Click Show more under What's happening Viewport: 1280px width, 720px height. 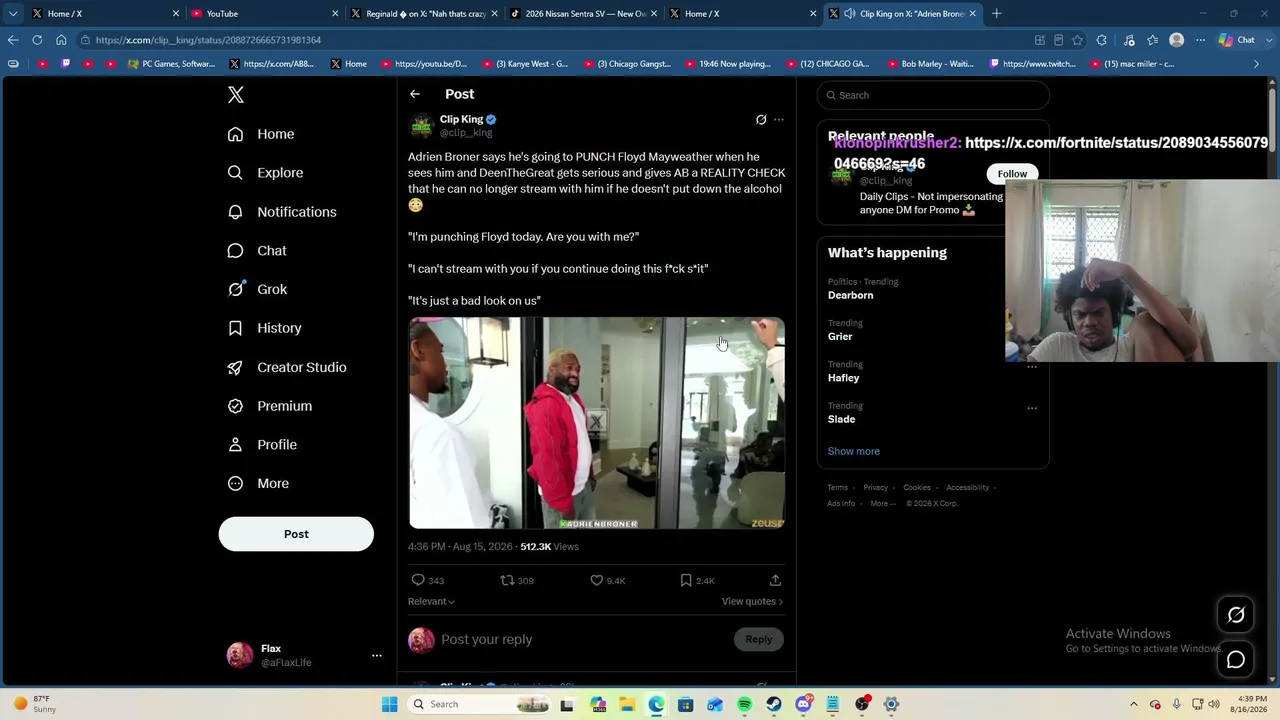pyautogui.click(x=853, y=451)
